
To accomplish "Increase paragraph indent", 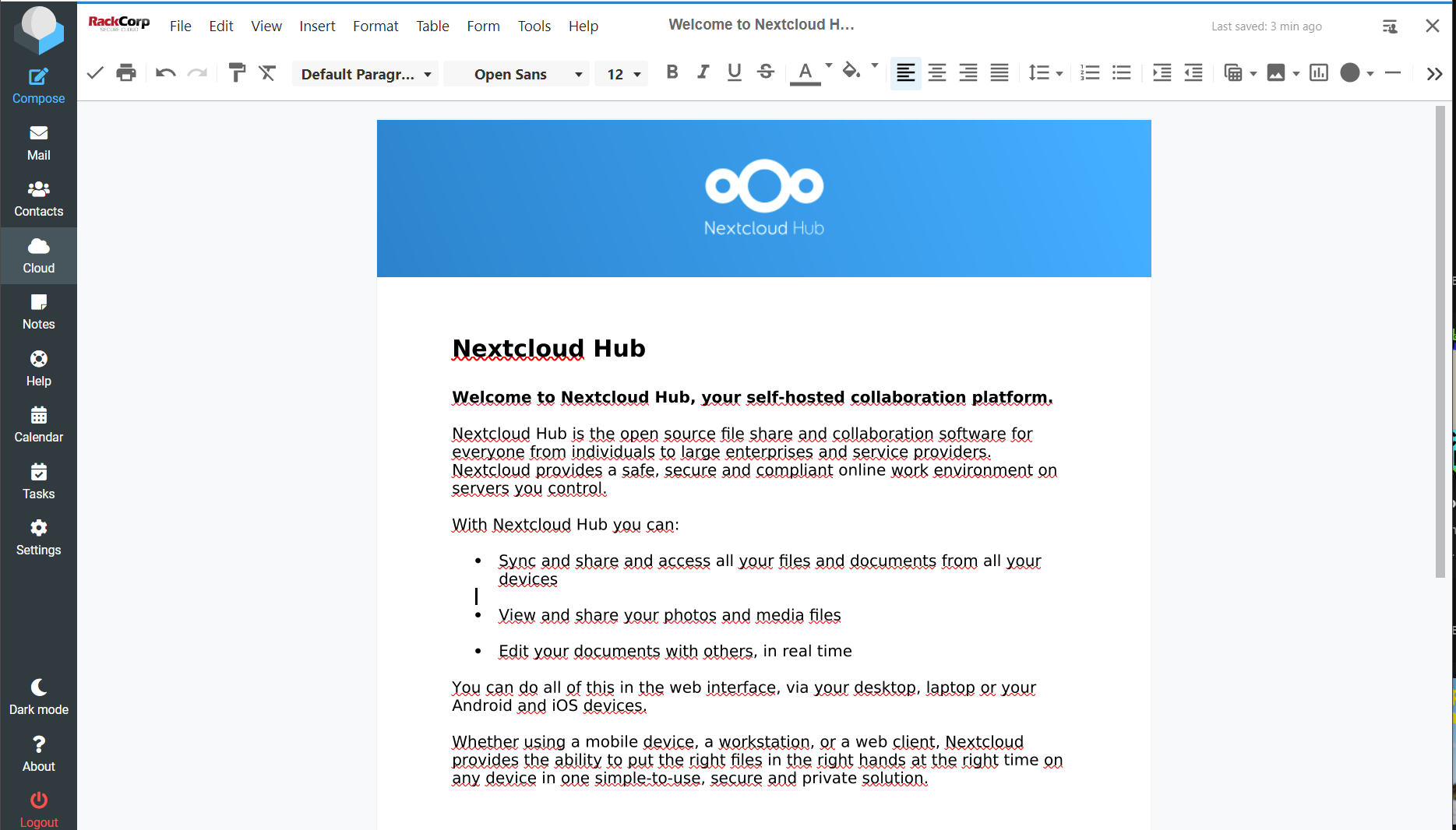I will point(1162,73).
